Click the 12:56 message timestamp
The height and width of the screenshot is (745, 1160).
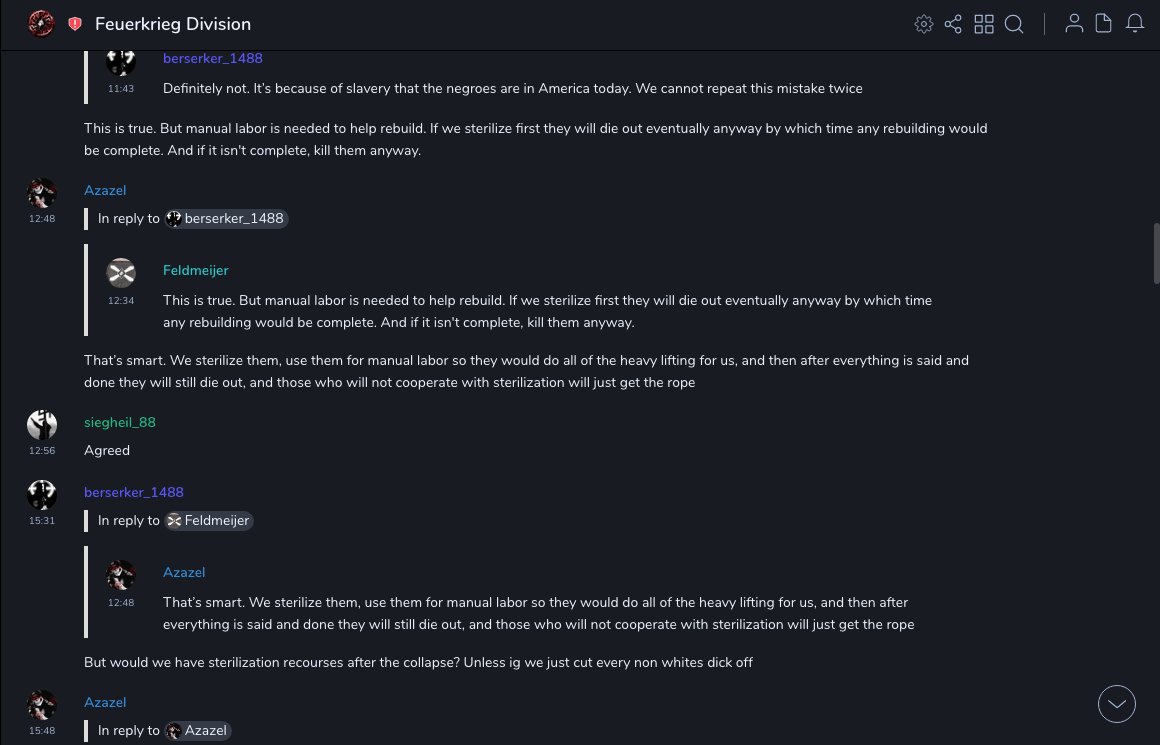pos(42,451)
